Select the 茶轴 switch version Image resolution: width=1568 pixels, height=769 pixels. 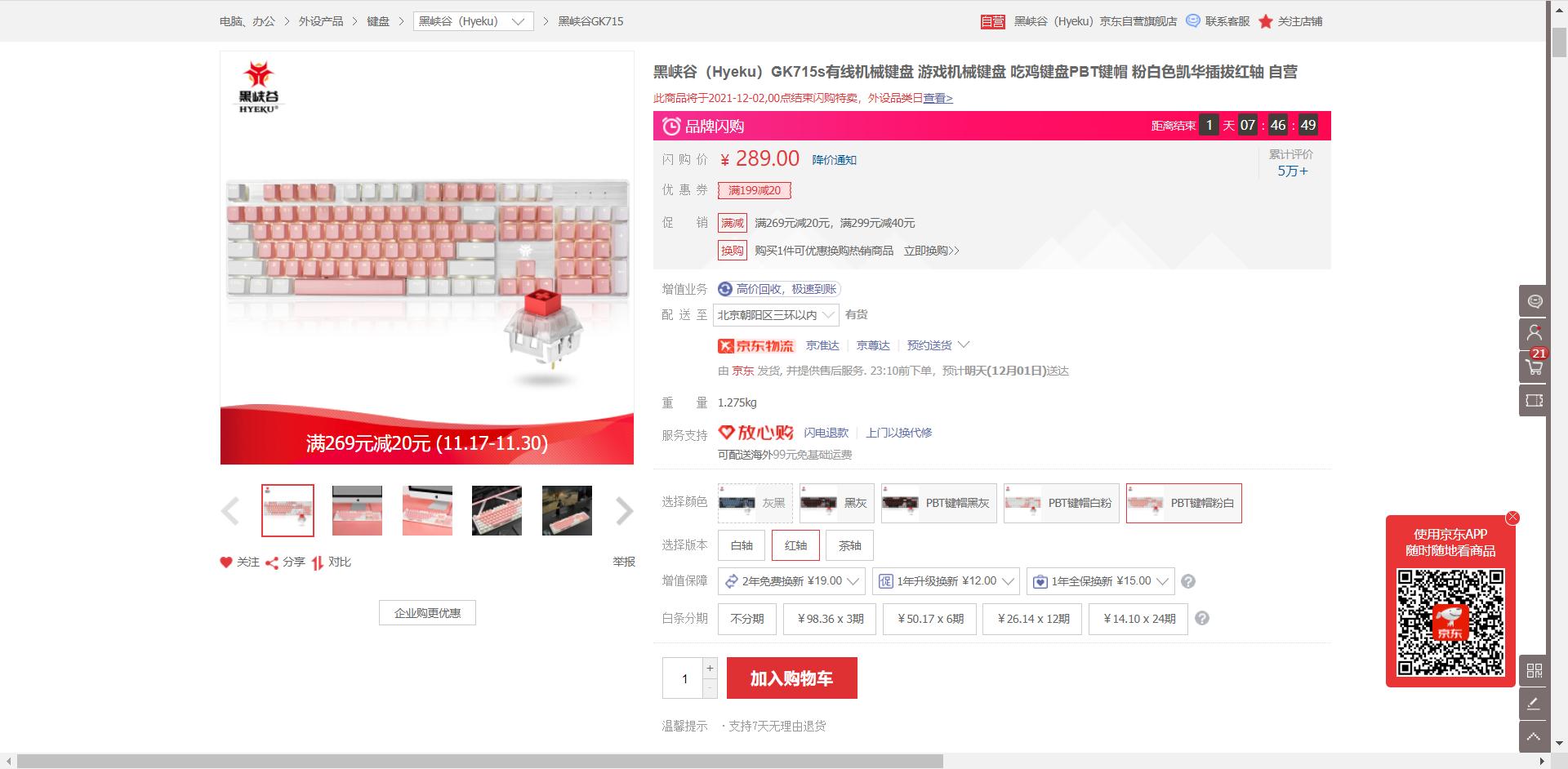[849, 545]
